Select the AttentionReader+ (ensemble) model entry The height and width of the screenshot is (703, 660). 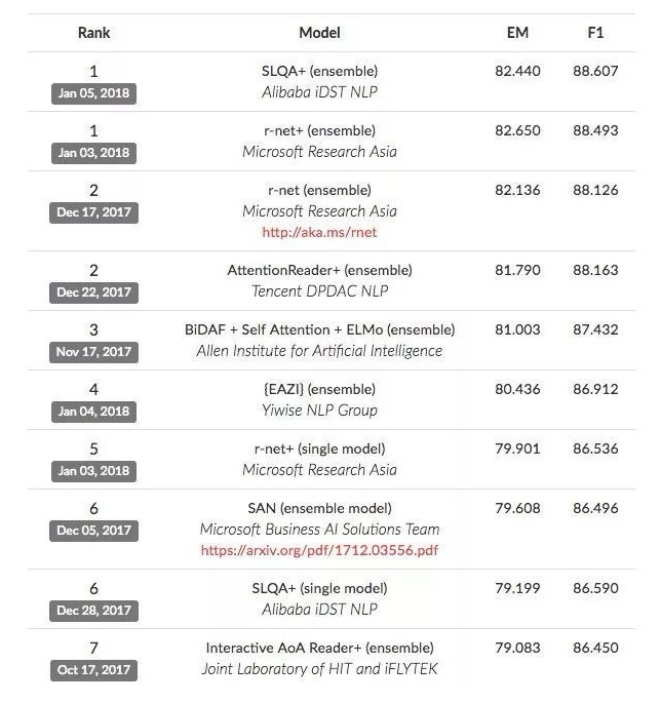tap(319, 270)
